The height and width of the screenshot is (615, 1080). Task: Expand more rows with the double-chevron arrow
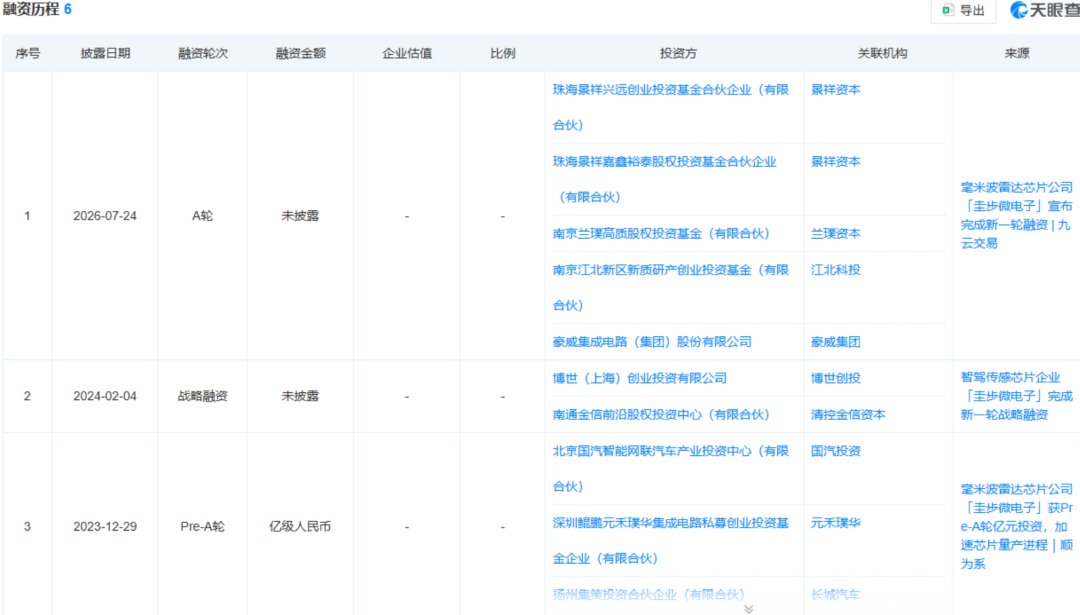[749, 609]
